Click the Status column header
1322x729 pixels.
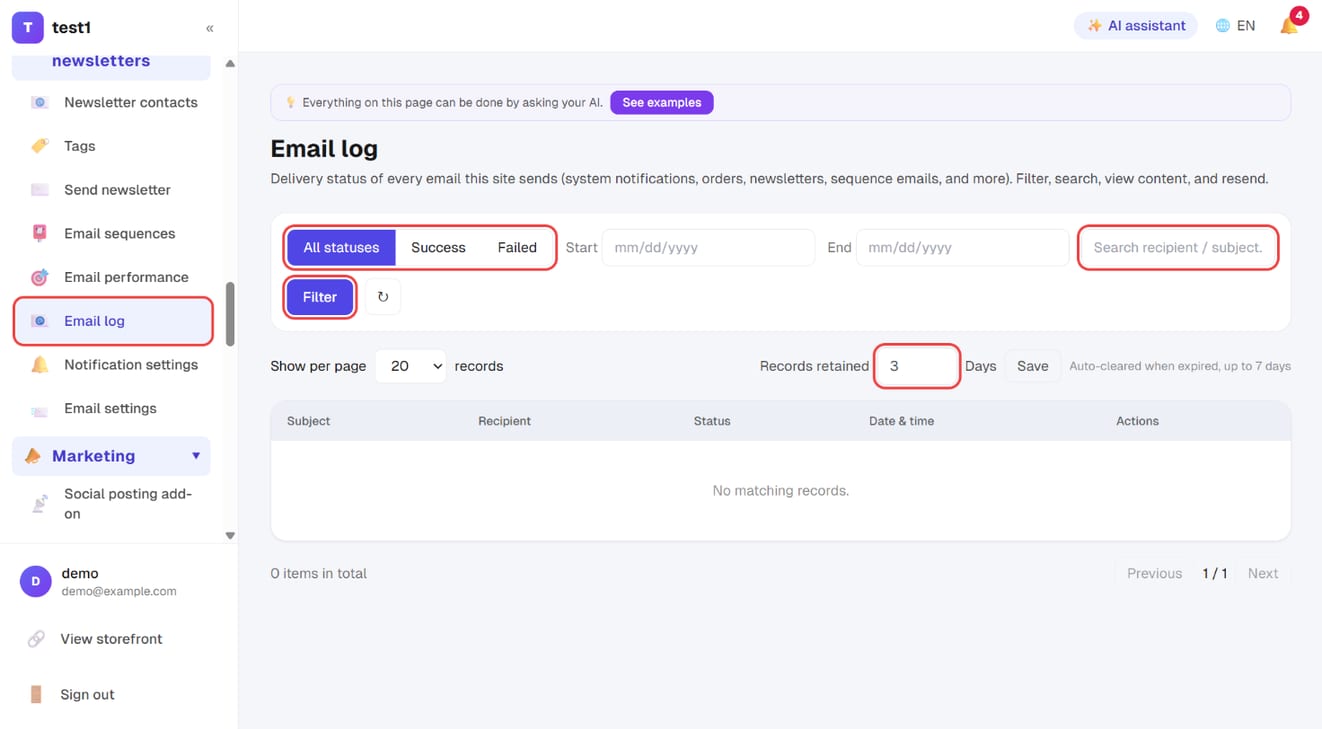pos(712,421)
